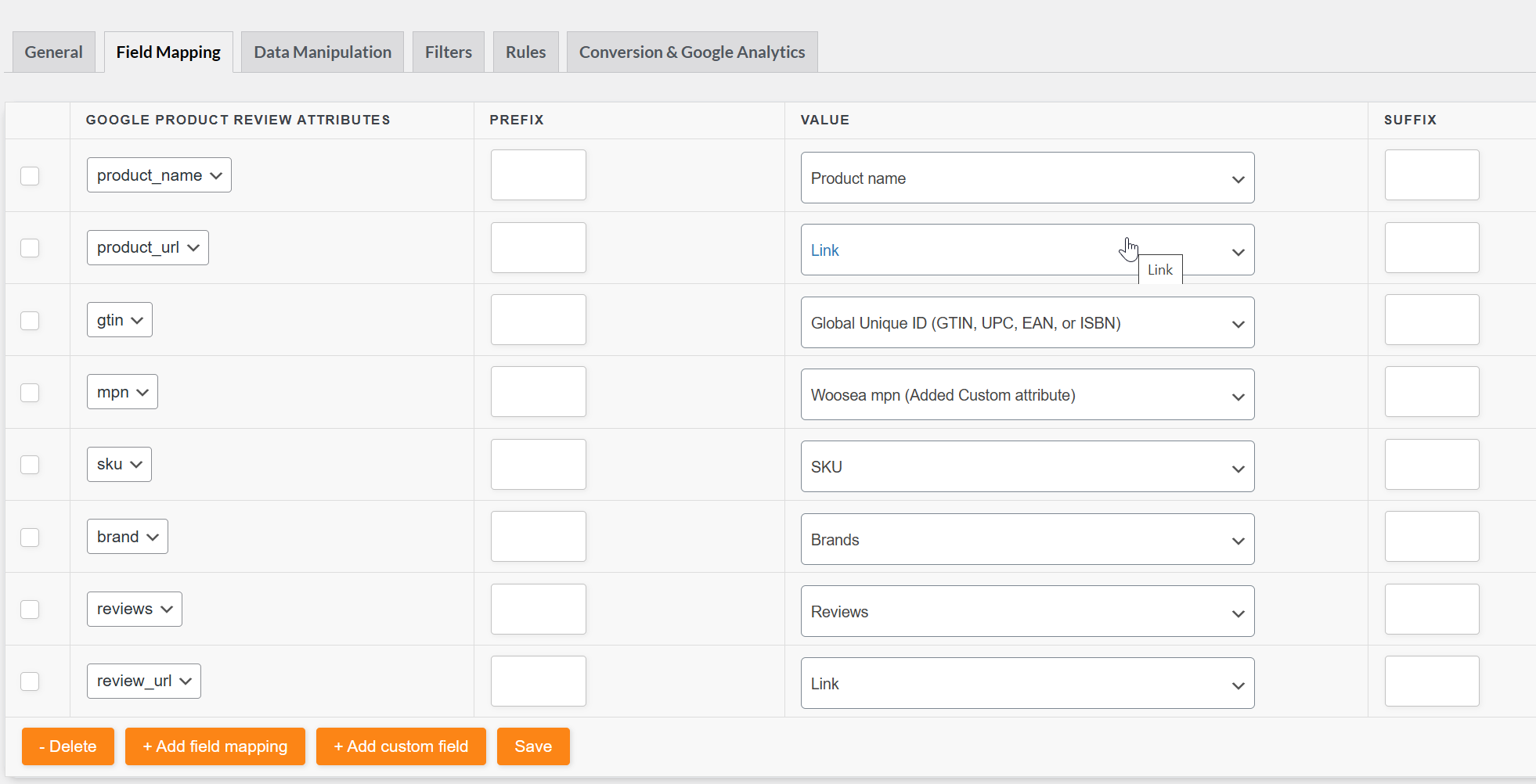1536x784 pixels.
Task: Expand the gtin attribute dropdown
Action: (120, 320)
